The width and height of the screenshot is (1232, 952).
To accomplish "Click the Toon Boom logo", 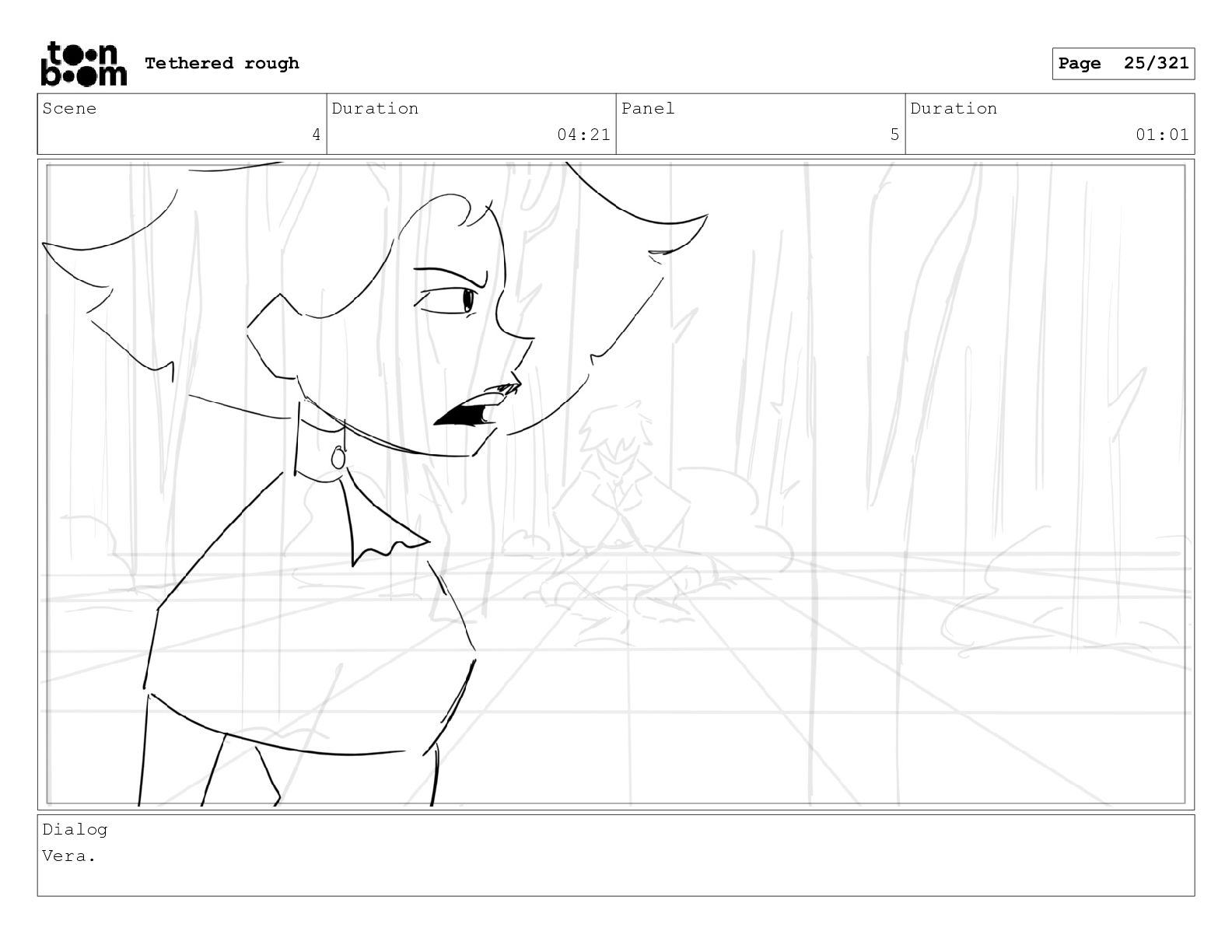I will [83, 64].
